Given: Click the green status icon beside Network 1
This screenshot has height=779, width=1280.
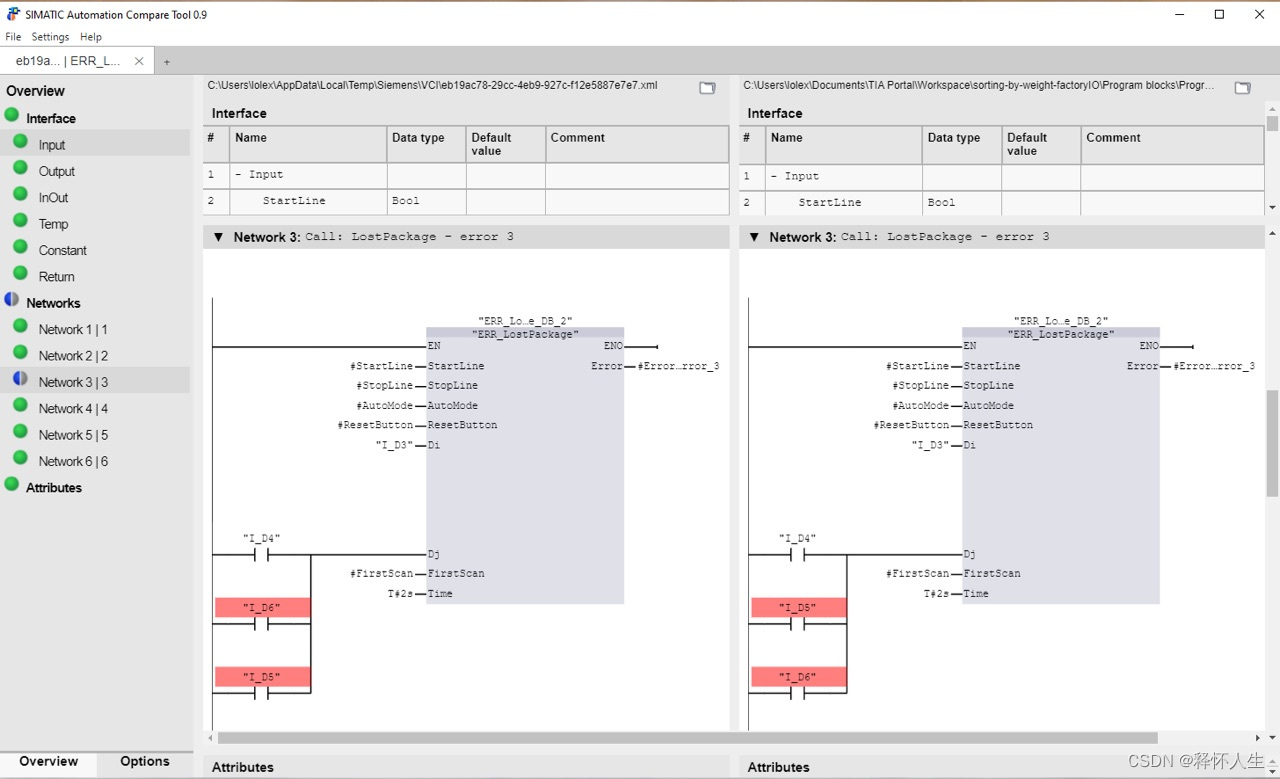Looking at the screenshot, I should (x=20, y=325).
